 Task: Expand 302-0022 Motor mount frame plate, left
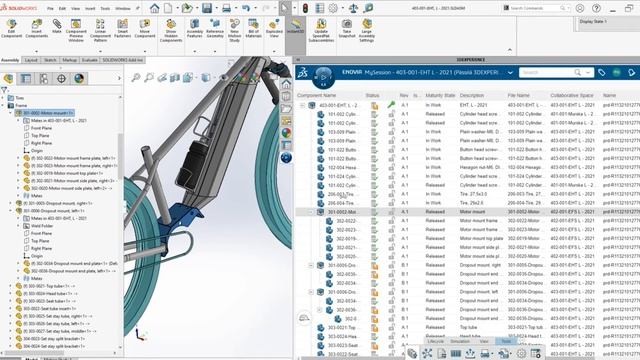[18, 158]
